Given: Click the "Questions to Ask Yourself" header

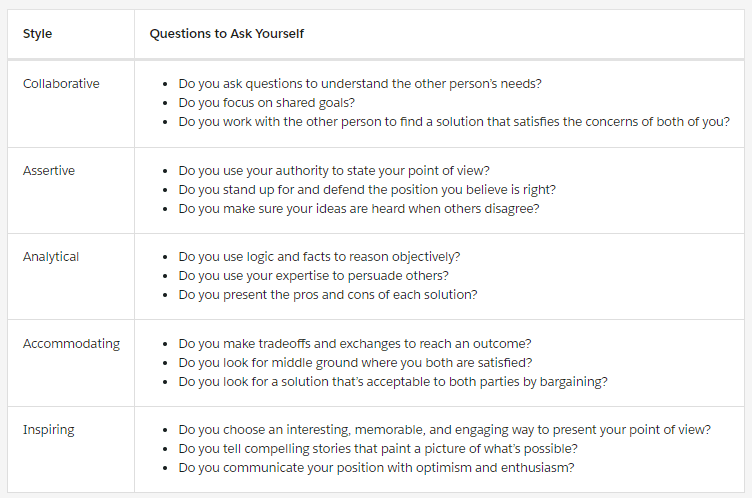Looking at the screenshot, I should [226, 34].
